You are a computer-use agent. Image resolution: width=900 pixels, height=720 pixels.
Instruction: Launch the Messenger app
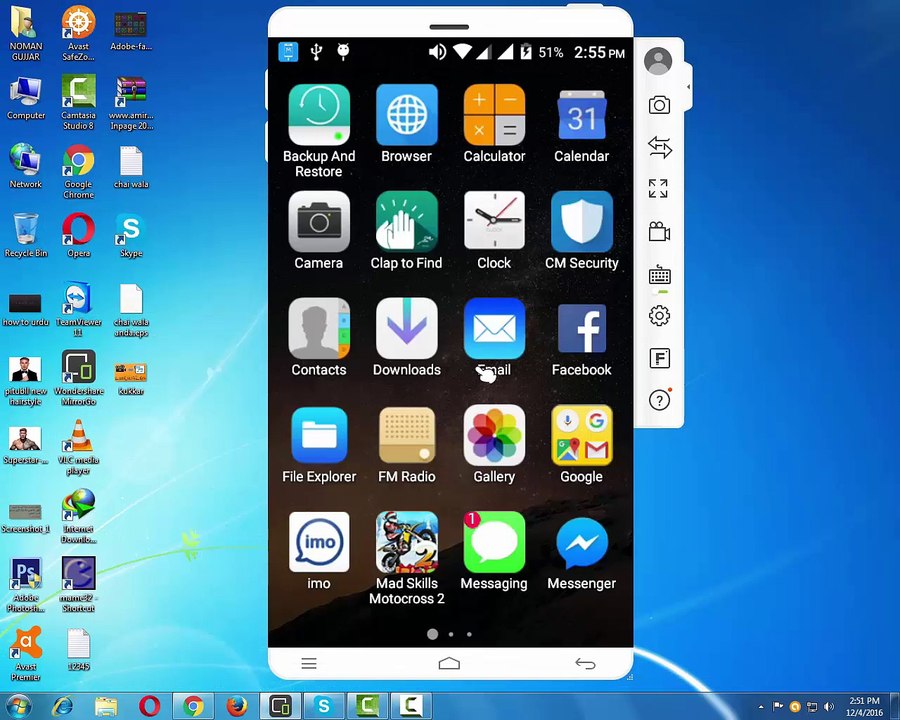pyautogui.click(x=581, y=542)
